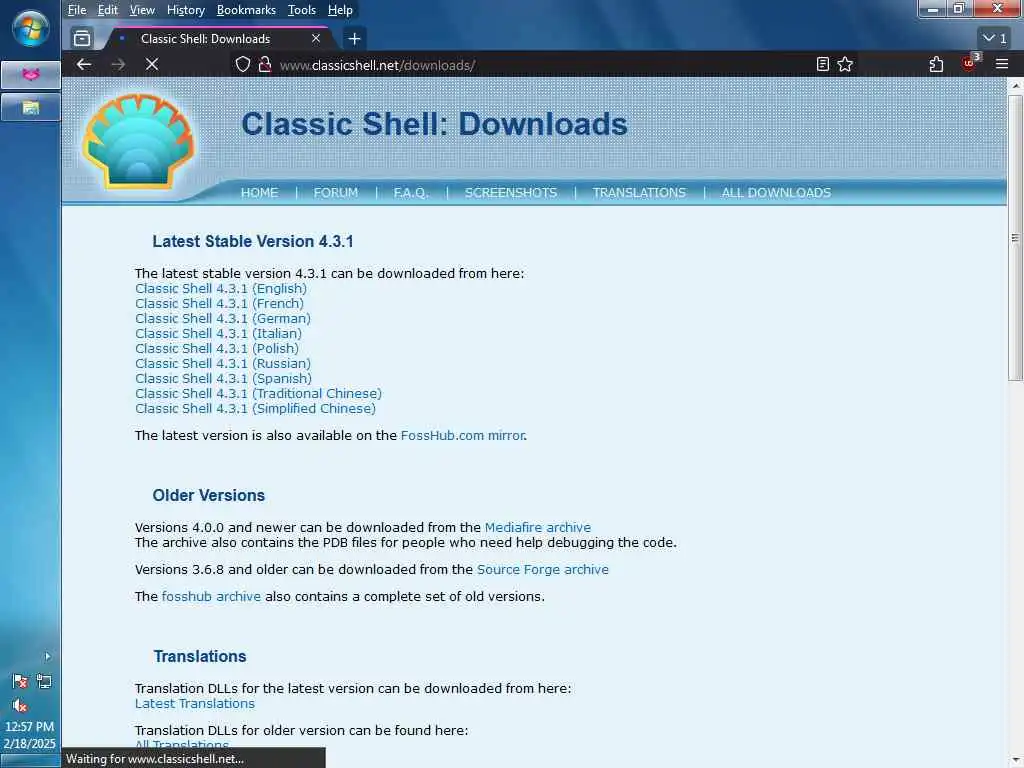Download Classic Shell 4.3.1 (German)
1024x768 pixels.
223,318
